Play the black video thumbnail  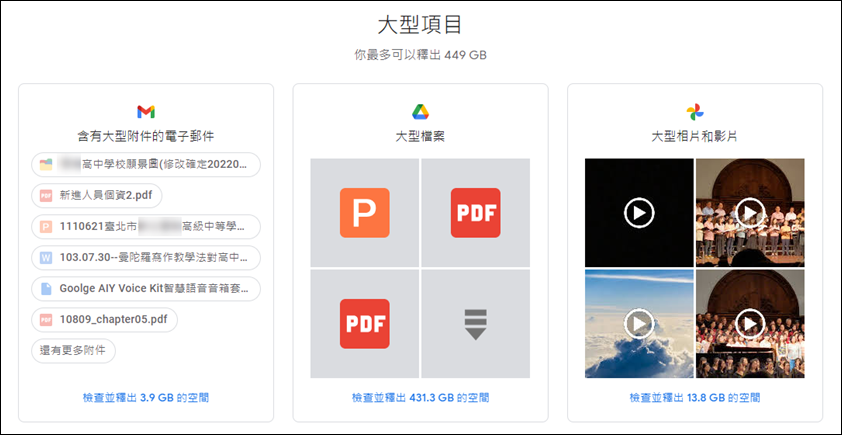click(x=639, y=213)
